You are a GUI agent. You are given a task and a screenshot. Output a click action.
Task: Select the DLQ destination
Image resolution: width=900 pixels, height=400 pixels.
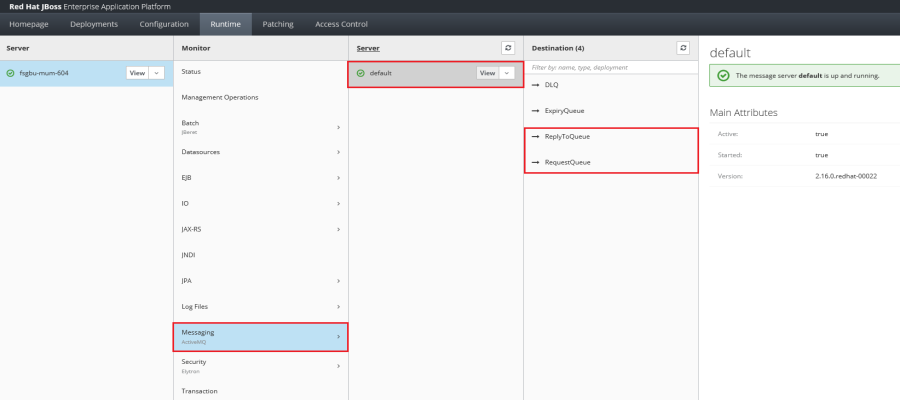(x=611, y=85)
